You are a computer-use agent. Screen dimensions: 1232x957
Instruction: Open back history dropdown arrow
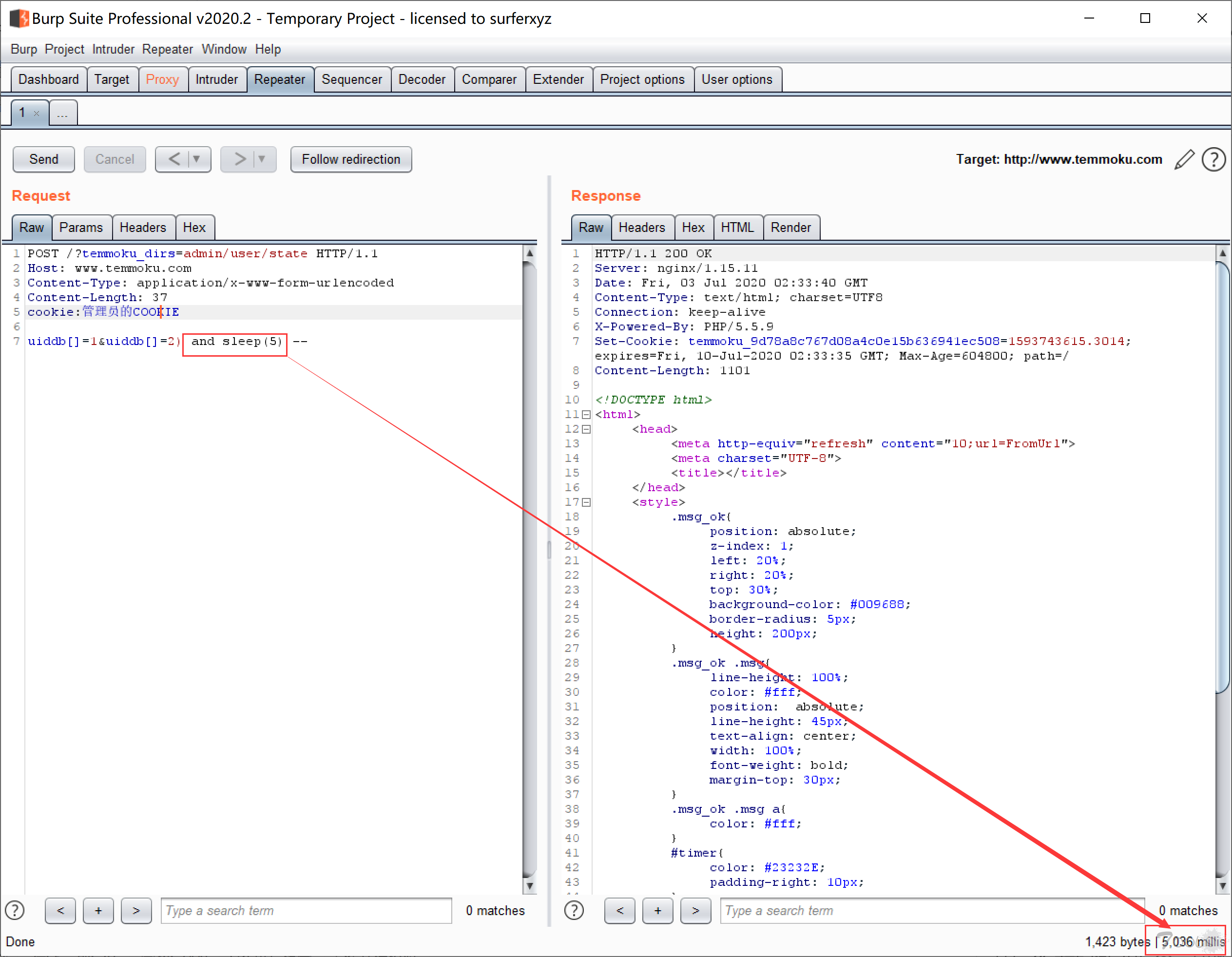[x=197, y=160]
